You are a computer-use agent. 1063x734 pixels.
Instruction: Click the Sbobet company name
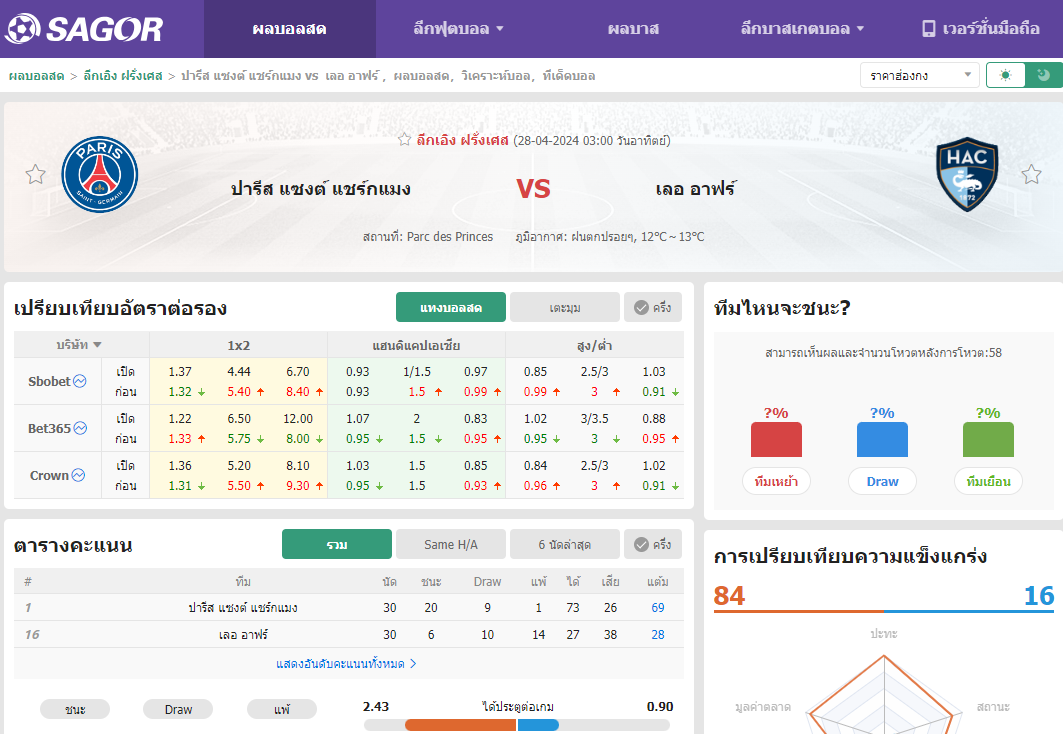tap(49, 381)
